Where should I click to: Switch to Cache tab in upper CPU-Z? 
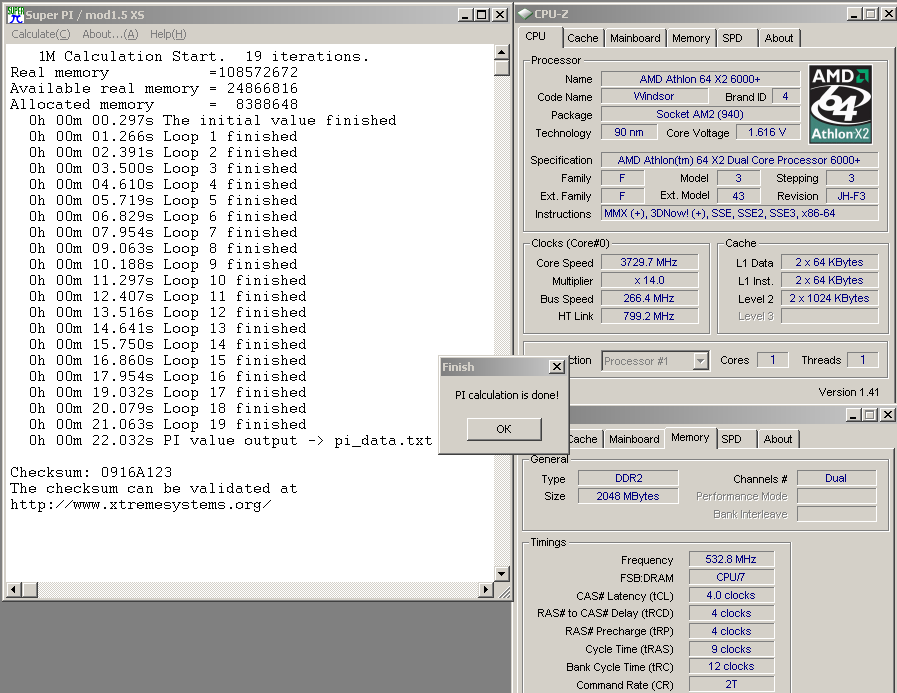582,38
